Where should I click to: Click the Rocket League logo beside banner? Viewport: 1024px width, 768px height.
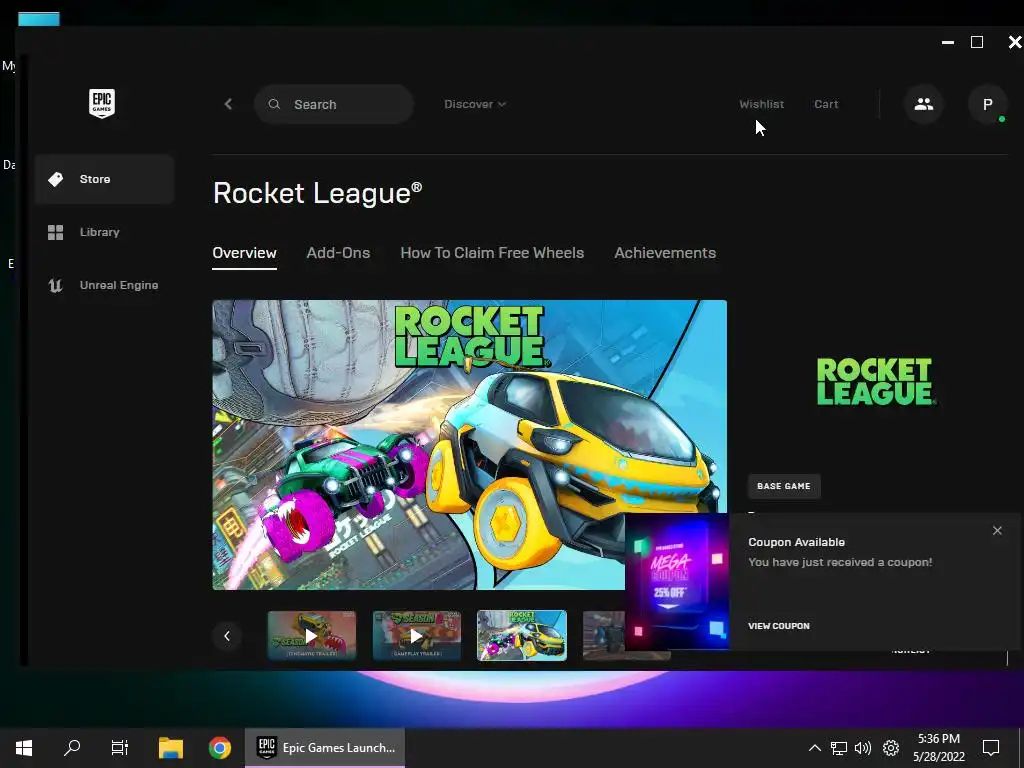click(876, 381)
